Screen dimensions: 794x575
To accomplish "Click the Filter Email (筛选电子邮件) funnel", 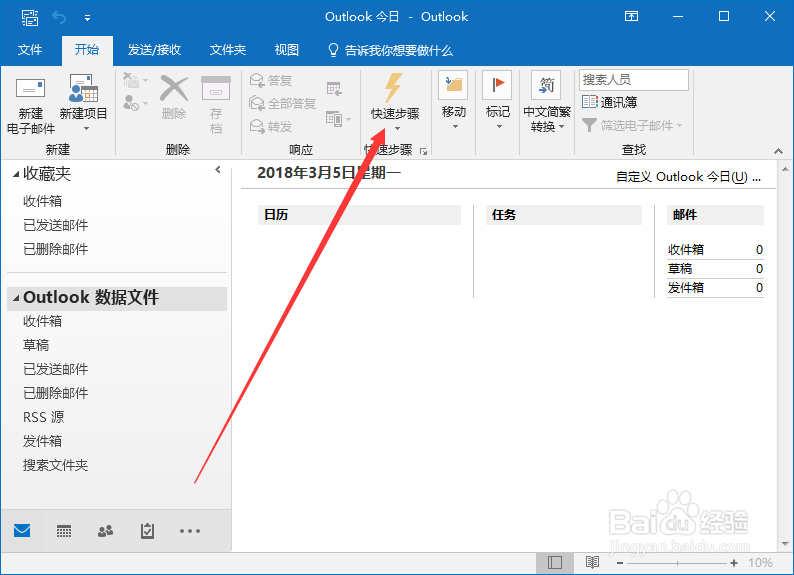I will (589, 125).
